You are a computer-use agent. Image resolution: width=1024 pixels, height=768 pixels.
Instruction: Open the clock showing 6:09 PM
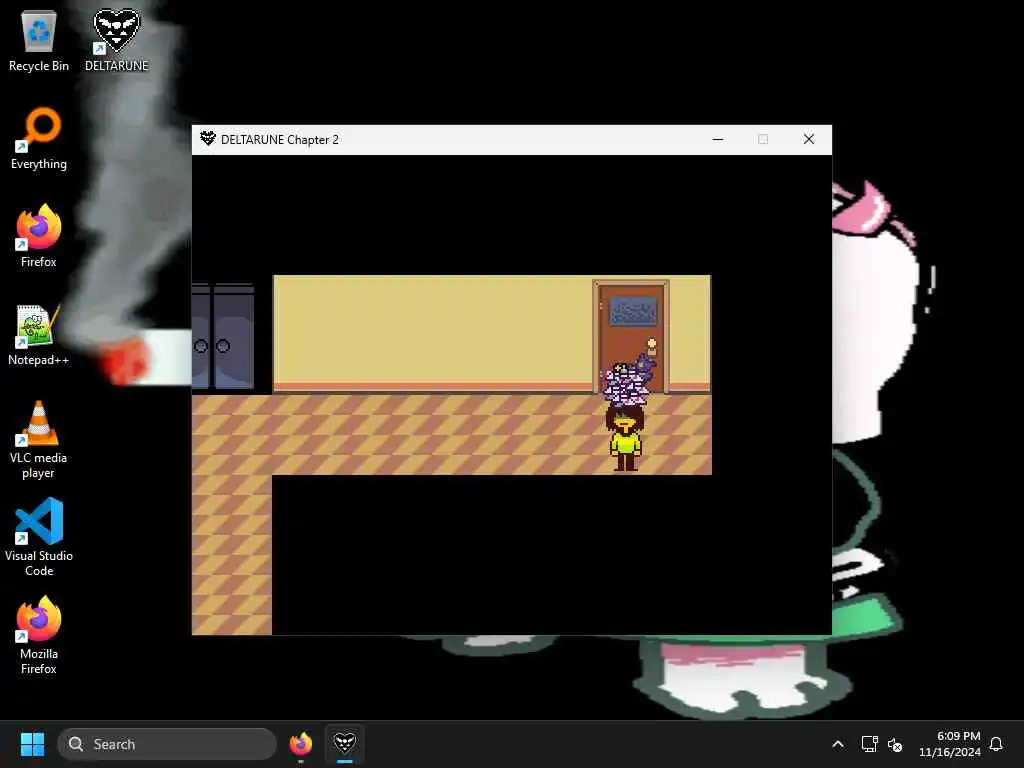(x=950, y=744)
